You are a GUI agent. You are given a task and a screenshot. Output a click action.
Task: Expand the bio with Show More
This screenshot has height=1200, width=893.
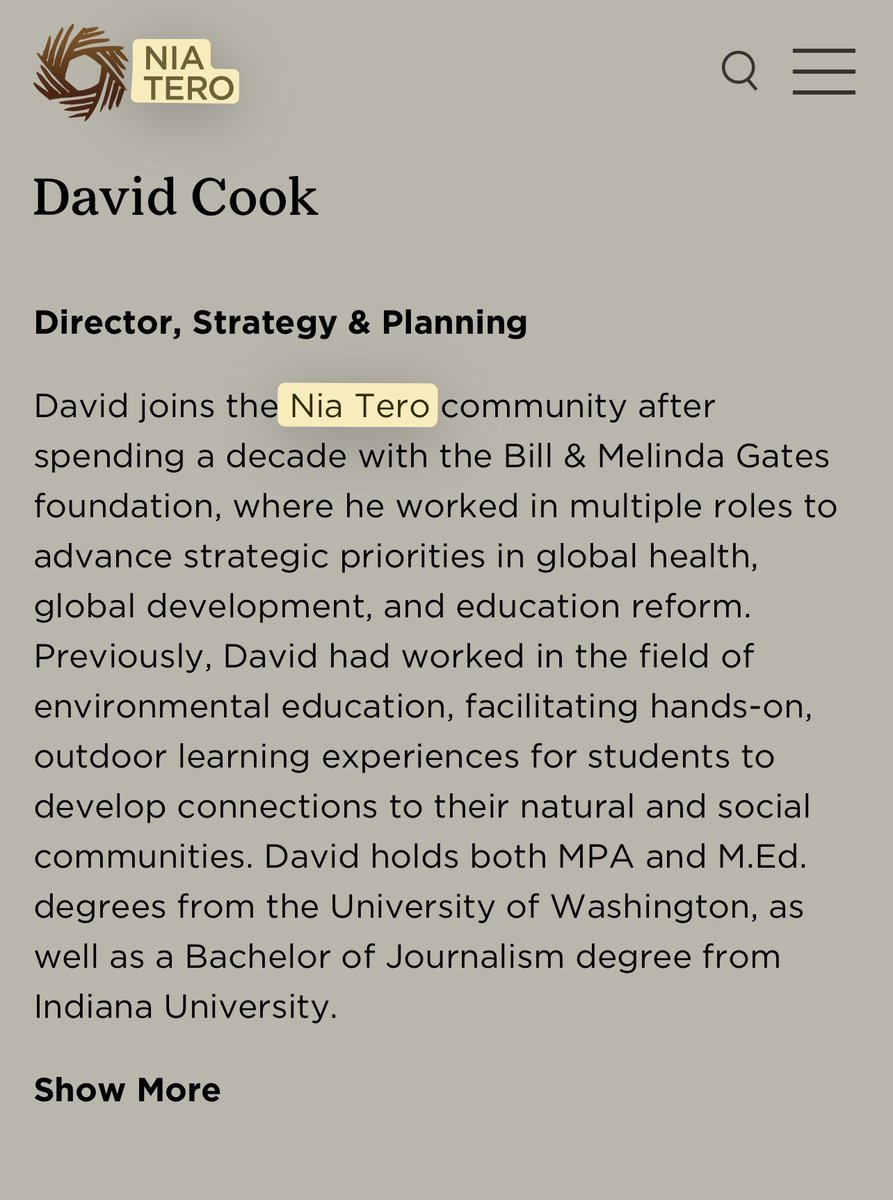point(127,1089)
